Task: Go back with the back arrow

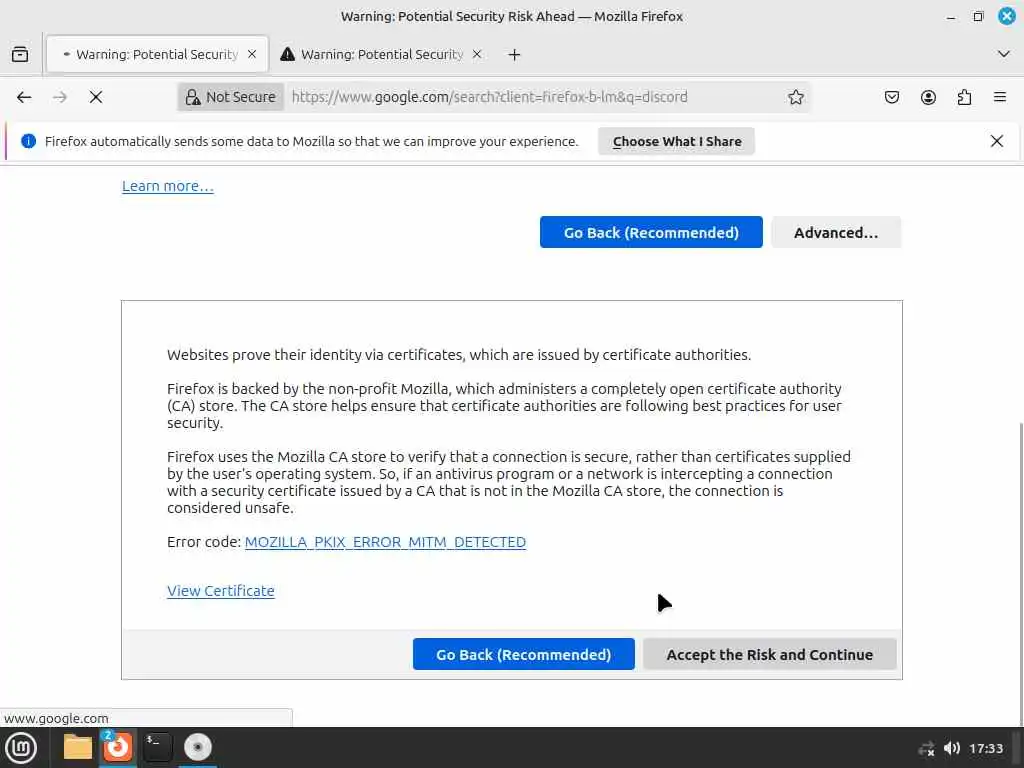Action: (x=24, y=97)
